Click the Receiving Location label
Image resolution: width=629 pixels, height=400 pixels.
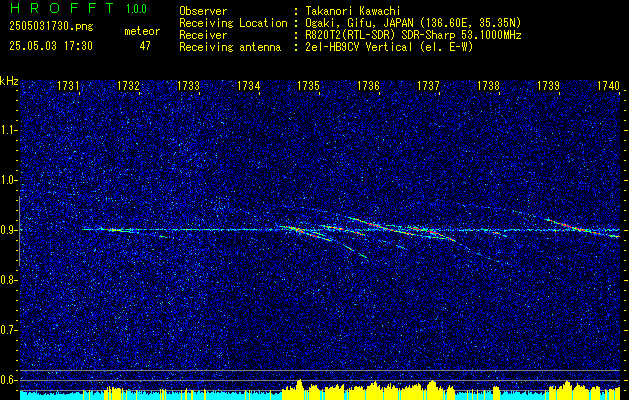pyautogui.click(x=233, y=23)
